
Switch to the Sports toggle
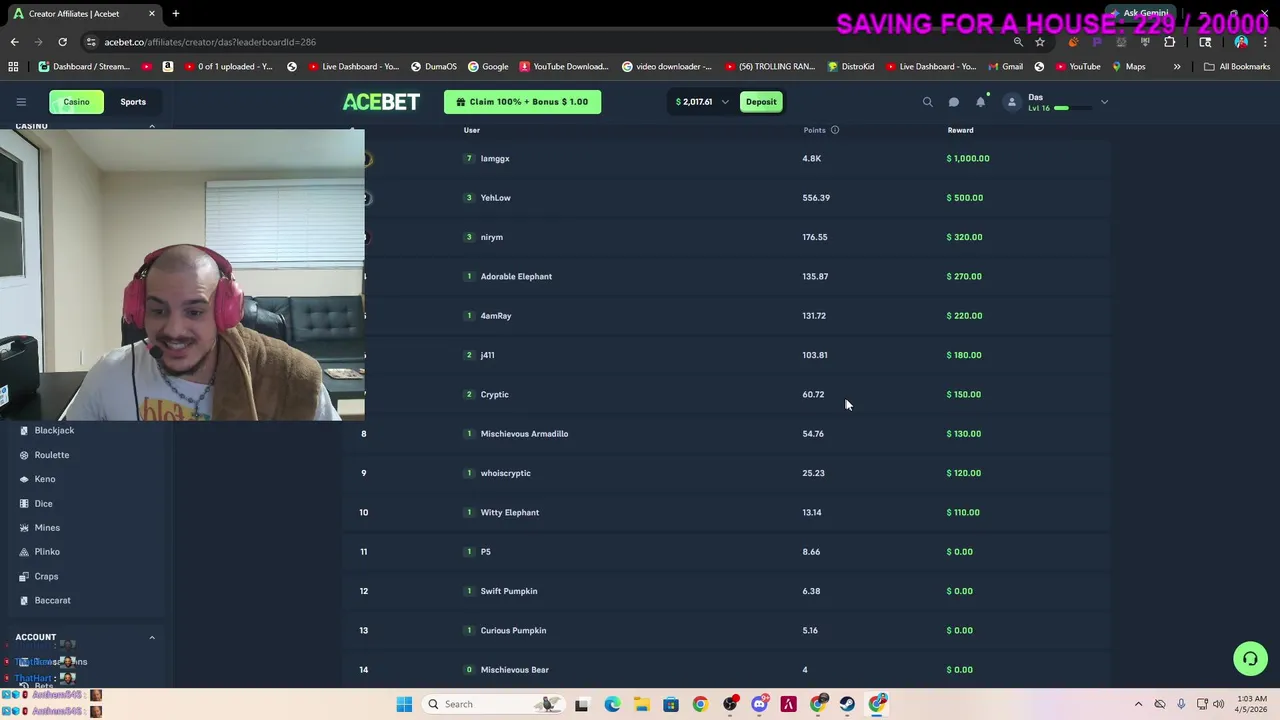[x=133, y=102]
